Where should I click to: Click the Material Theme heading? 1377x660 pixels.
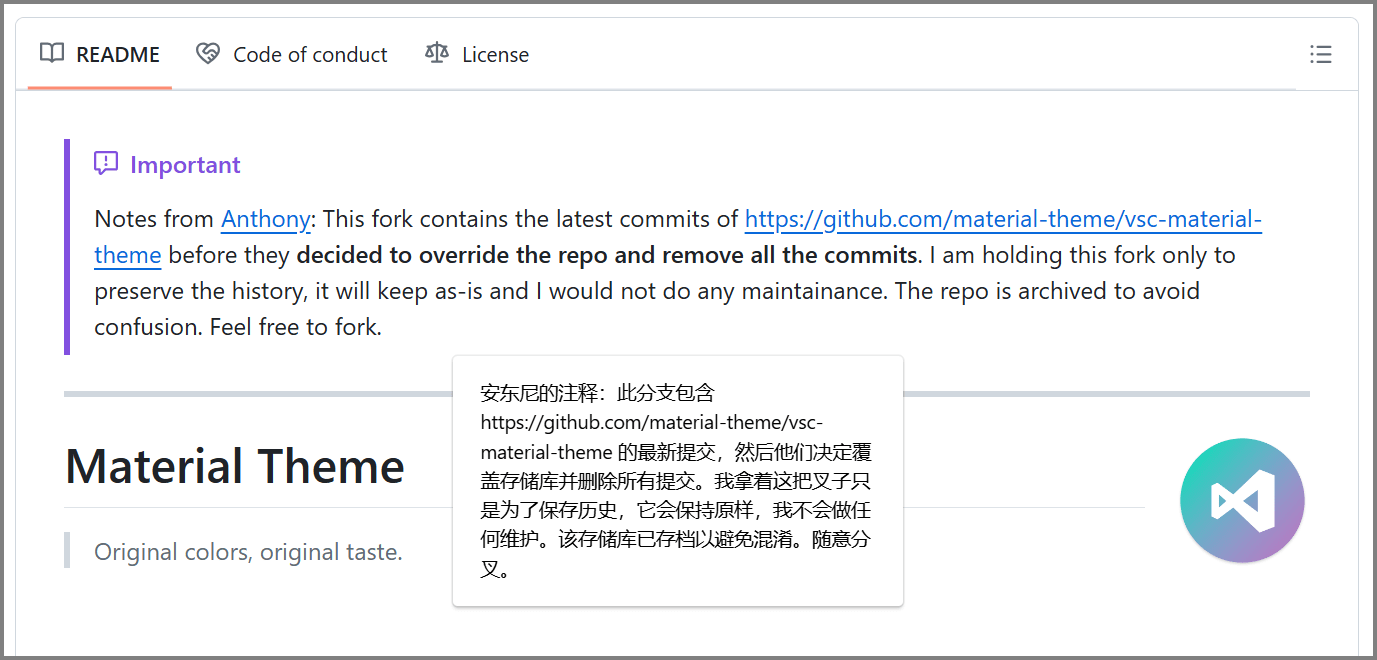pos(234,466)
